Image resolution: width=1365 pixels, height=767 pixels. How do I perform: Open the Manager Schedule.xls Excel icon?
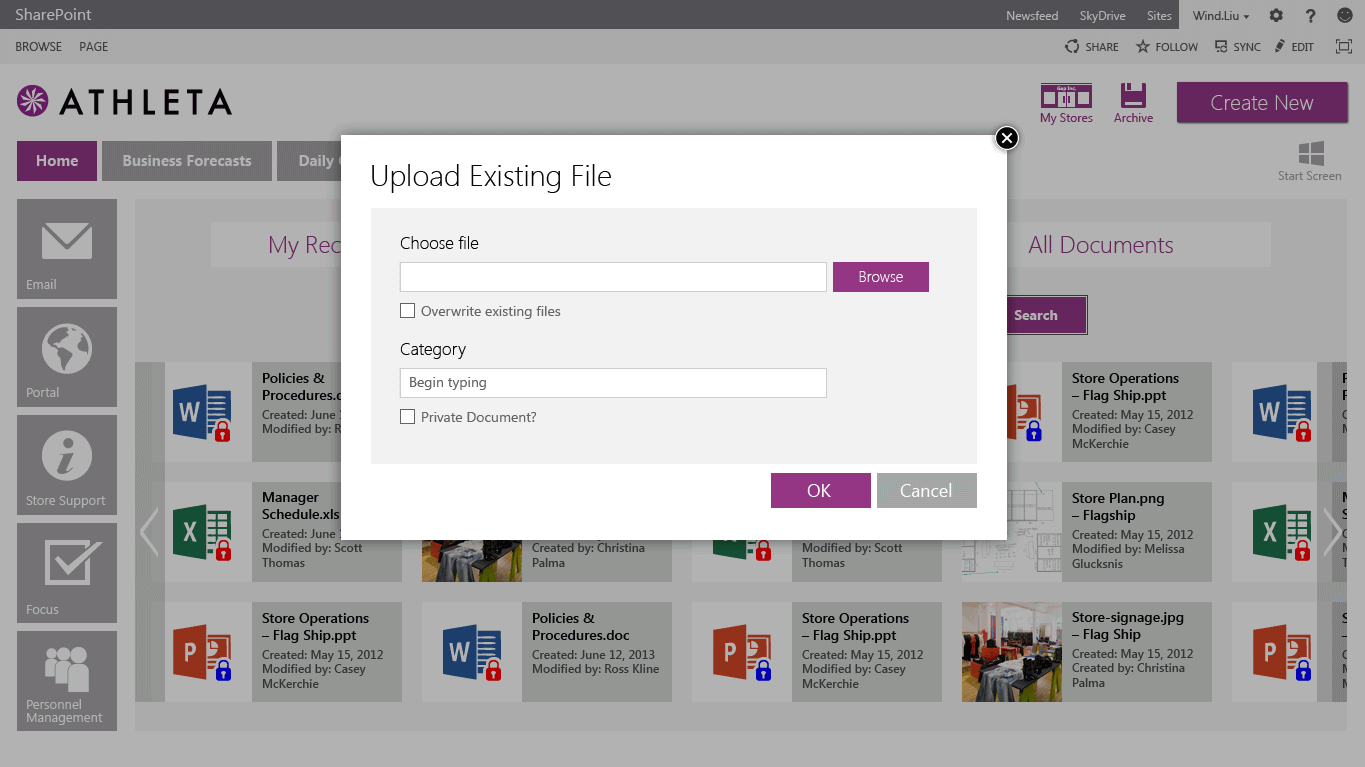[x=202, y=532]
